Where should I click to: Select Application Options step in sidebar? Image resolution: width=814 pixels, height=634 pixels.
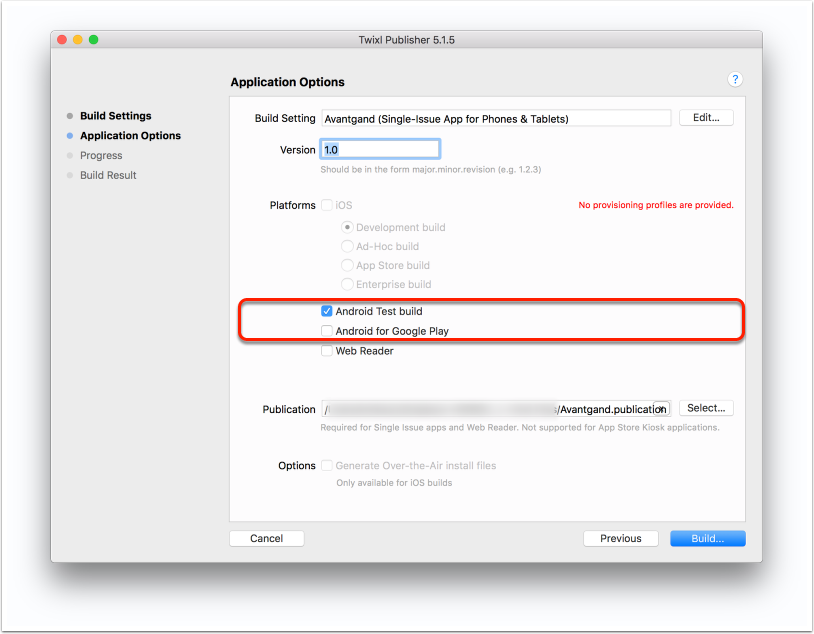coord(130,136)
